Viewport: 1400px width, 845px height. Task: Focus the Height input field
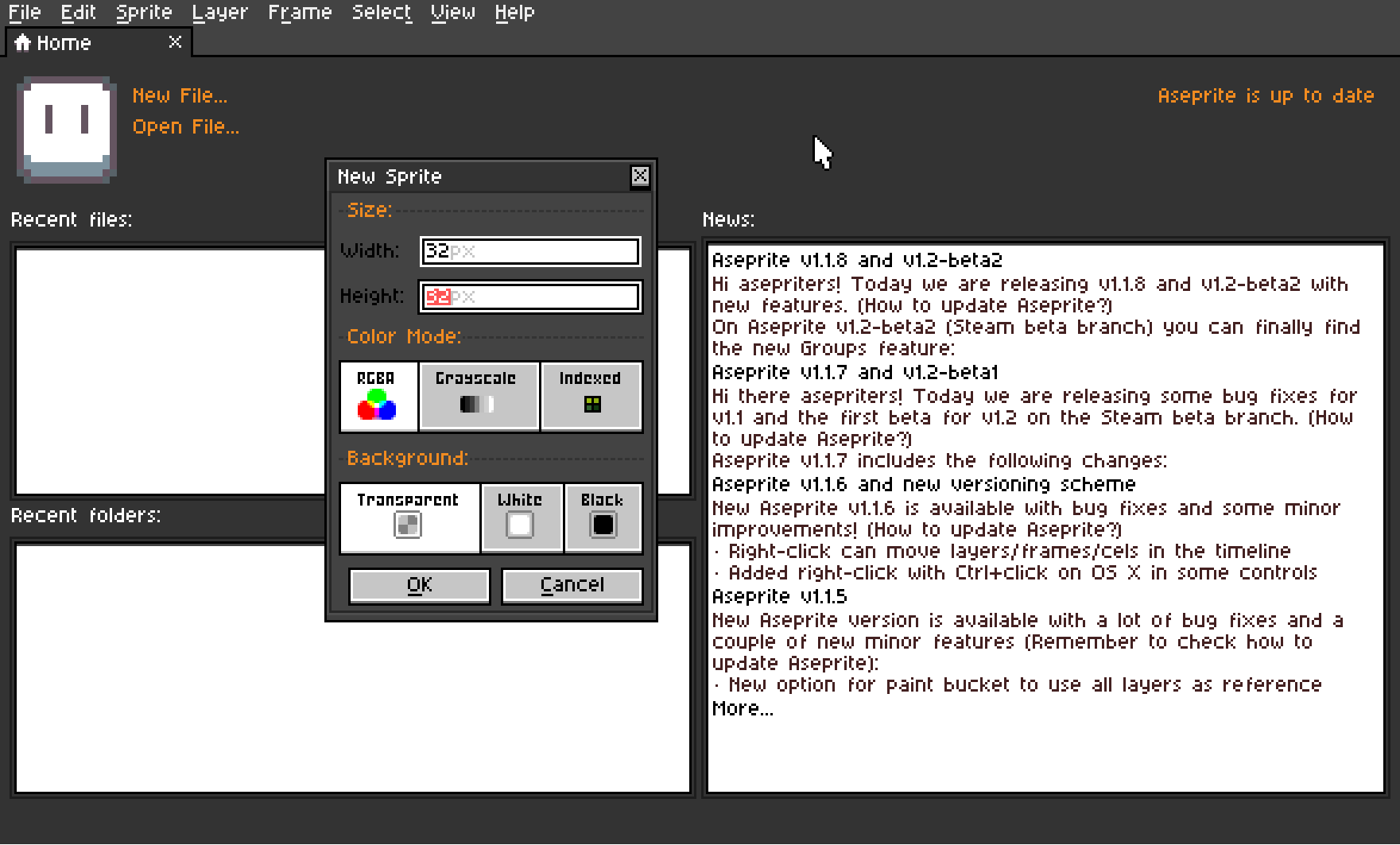coord(530,297)
